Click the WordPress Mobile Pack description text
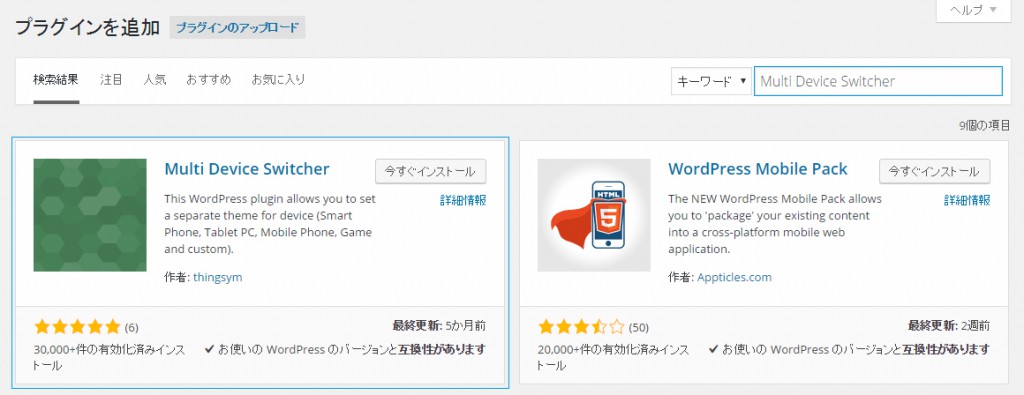 tap(775, 224)
